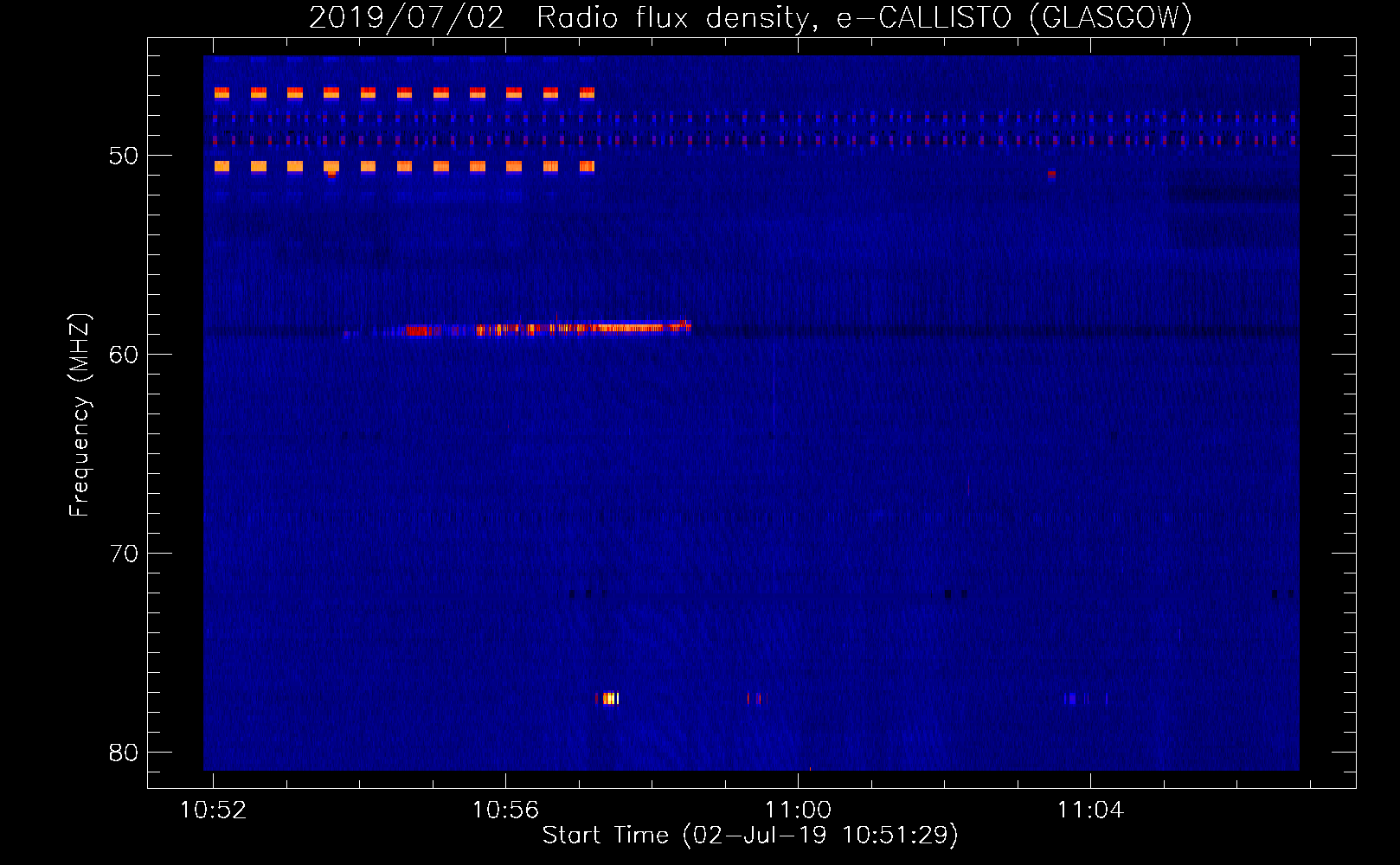Click the plot title 'Radio flux density, e-CALLISTO (GLASGOW)'
1400x865 pixels.
click(864, 17)
